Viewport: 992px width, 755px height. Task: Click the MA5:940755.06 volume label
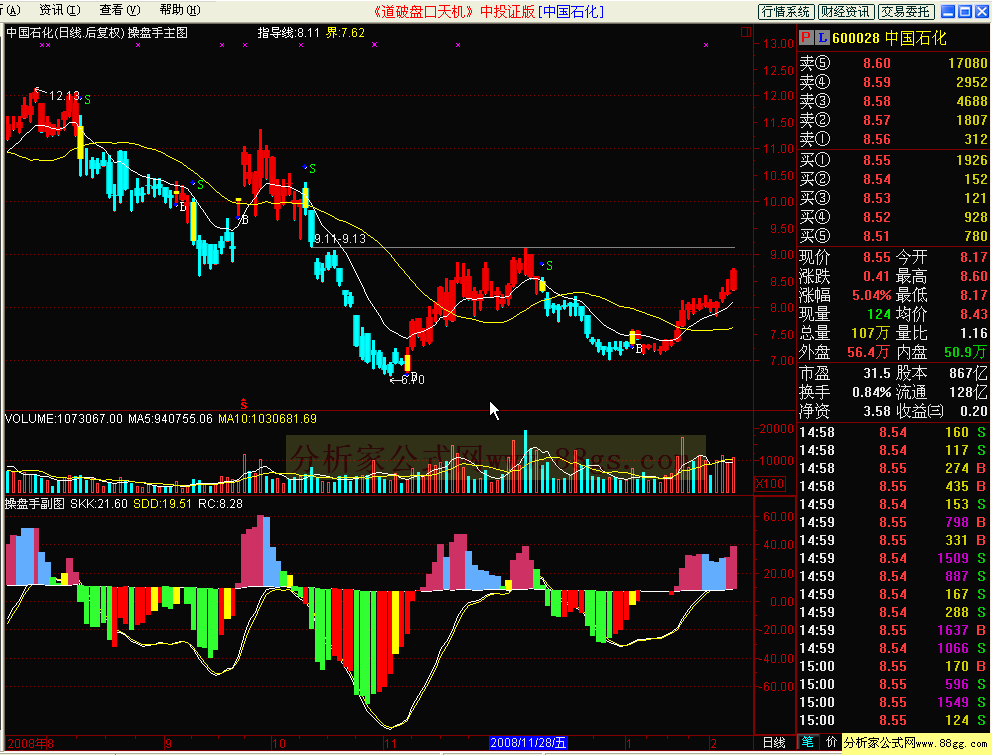[x=170, y=419]
